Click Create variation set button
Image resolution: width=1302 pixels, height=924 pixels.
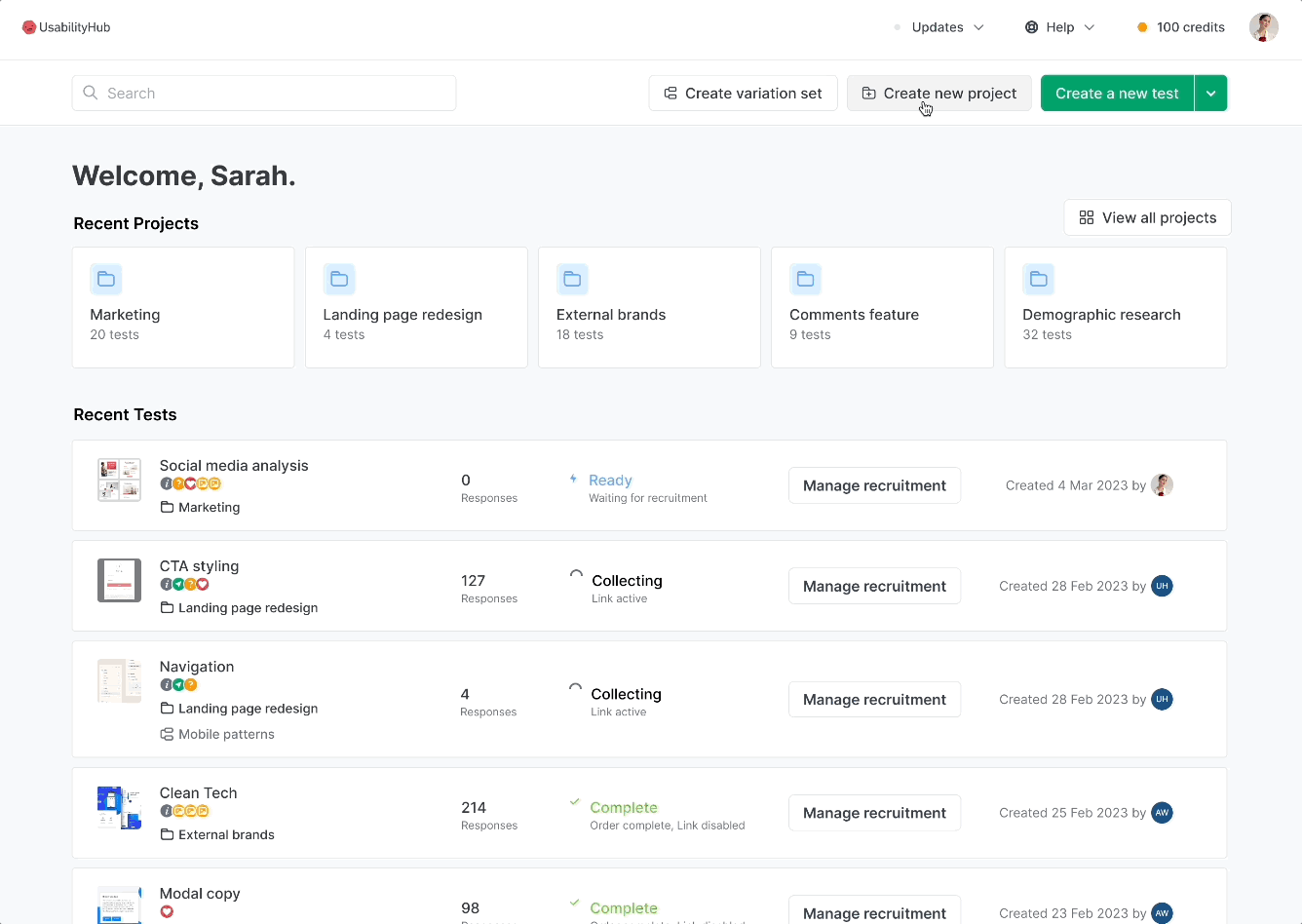pos(743,94)
